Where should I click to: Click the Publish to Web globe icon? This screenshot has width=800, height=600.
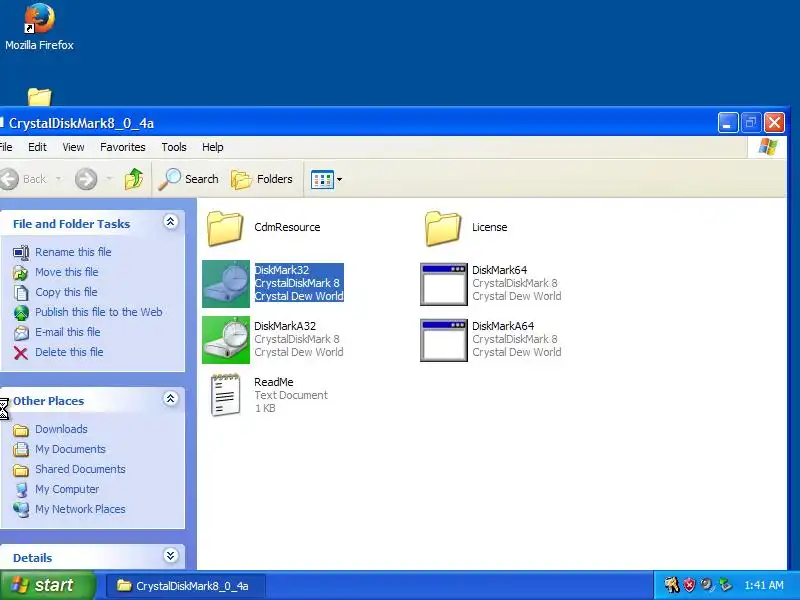pyautogui.click(x=21, y=313)
